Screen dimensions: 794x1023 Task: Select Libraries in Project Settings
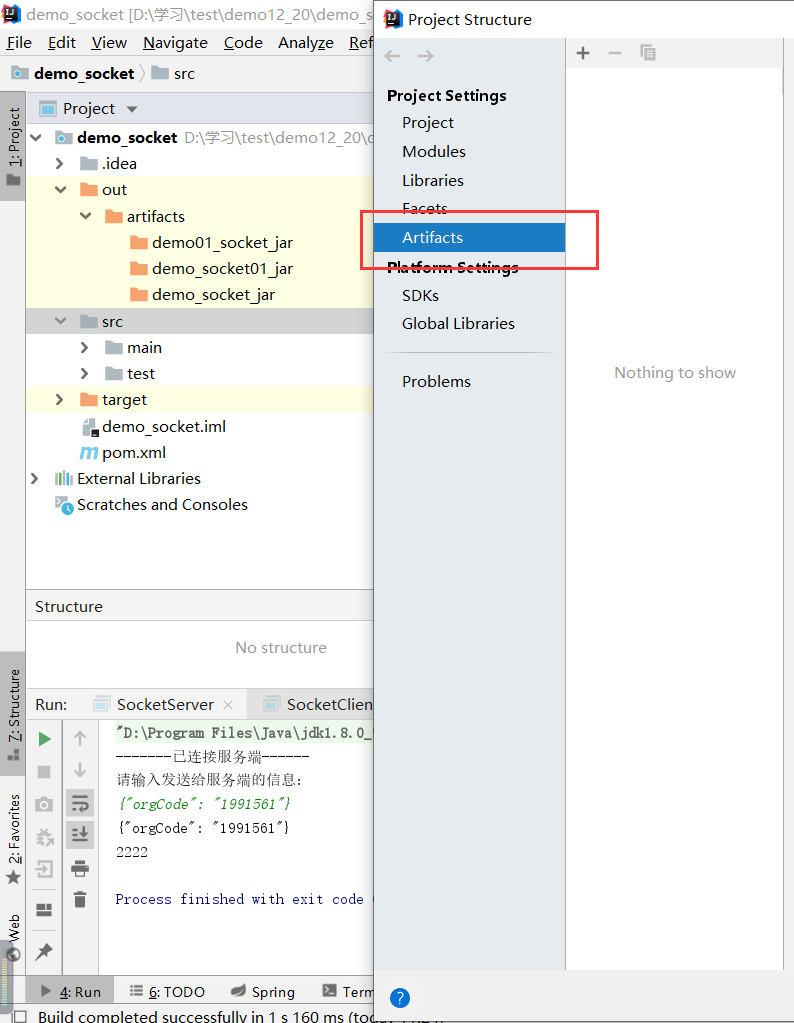pyautogui.click(x=433, y=181)
